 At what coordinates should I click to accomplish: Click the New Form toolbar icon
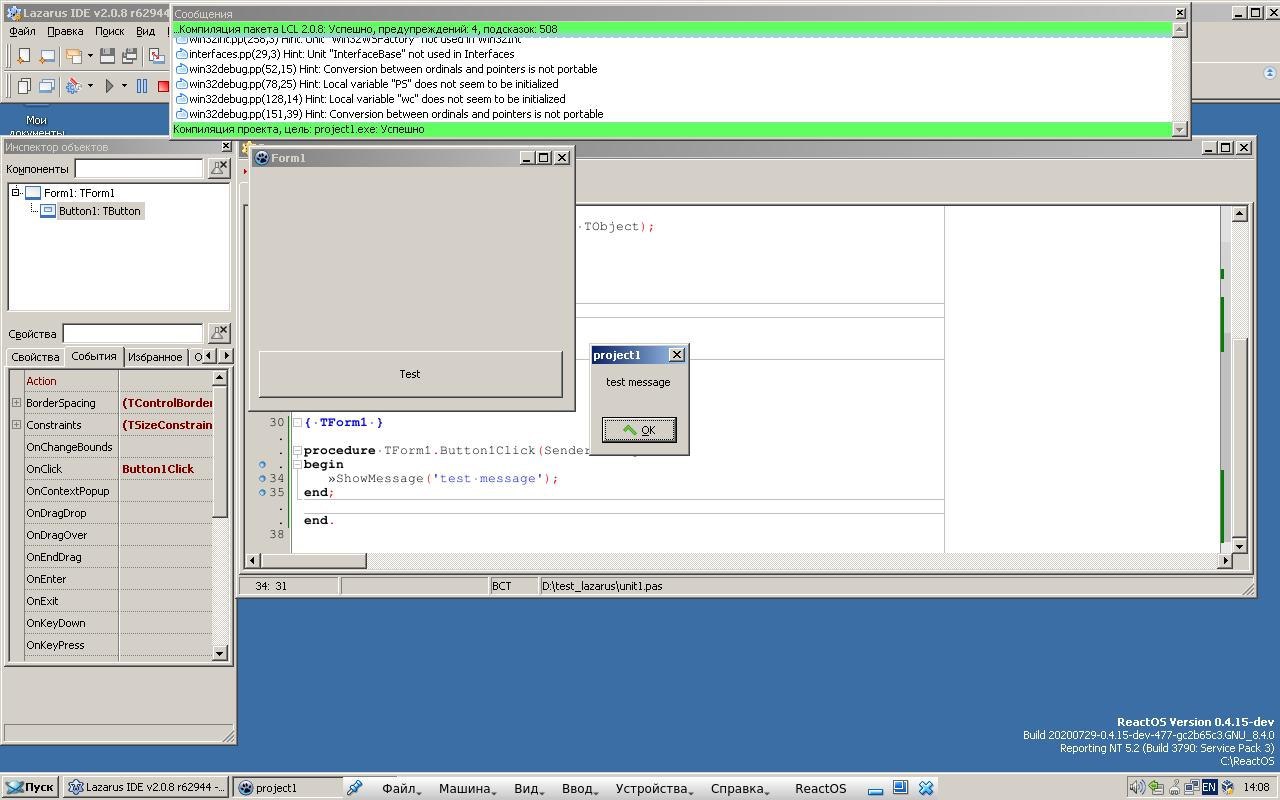47,56
